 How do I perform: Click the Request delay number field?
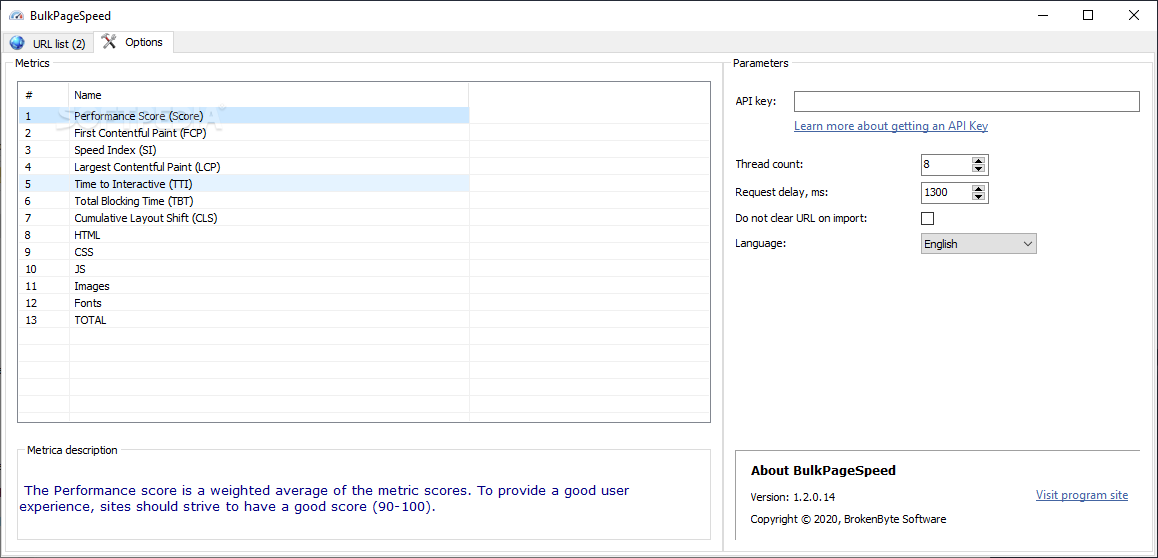(x=946, y=193)
